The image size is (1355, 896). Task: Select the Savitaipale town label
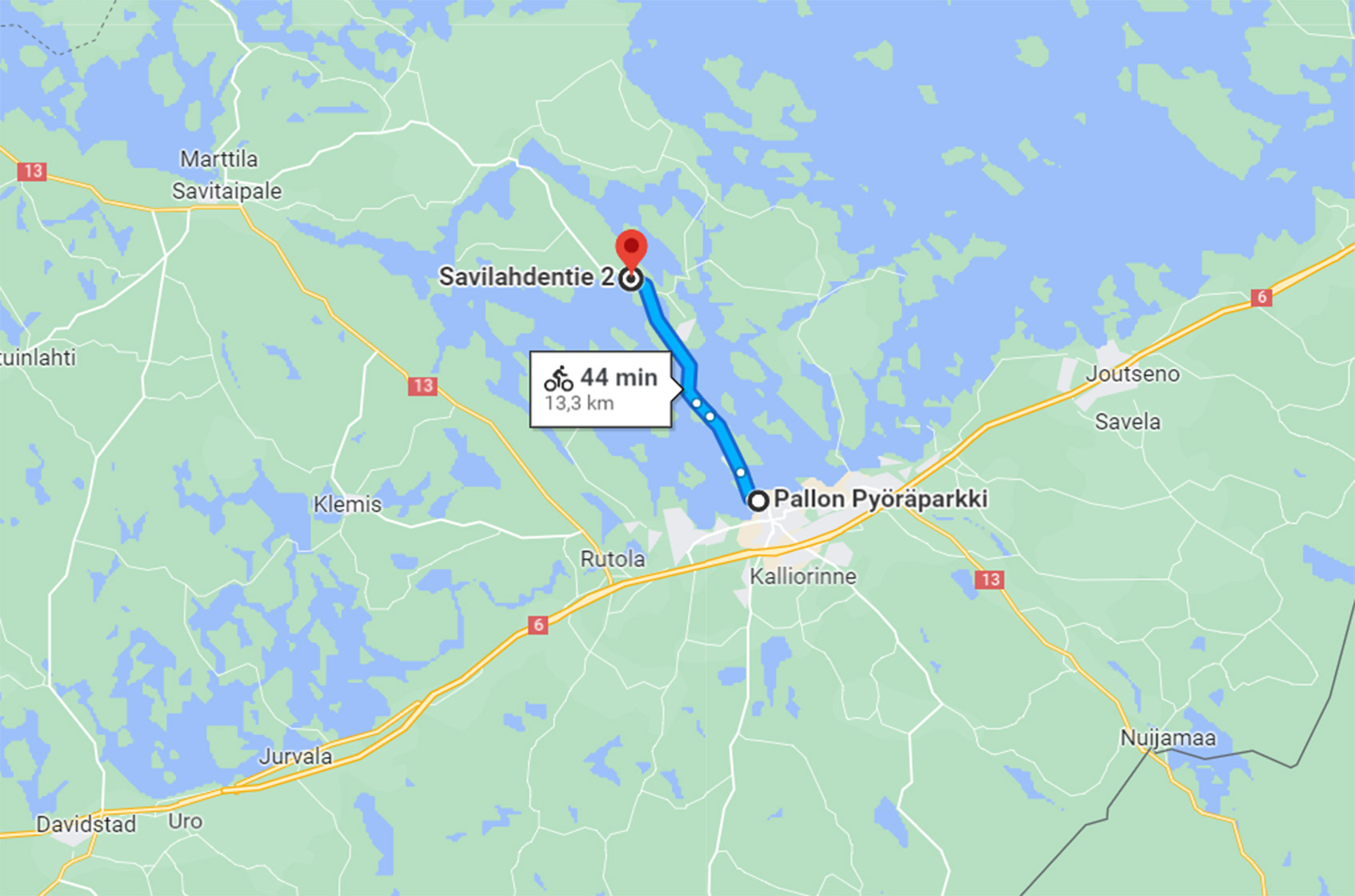[x=227, y=191]
